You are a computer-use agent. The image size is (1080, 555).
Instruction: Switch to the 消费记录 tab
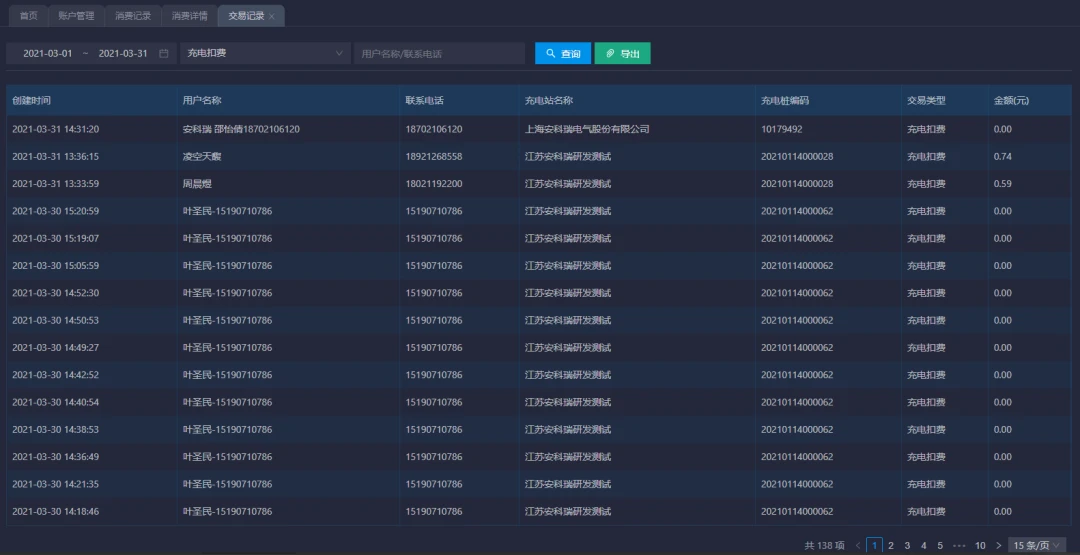[133, 16]
